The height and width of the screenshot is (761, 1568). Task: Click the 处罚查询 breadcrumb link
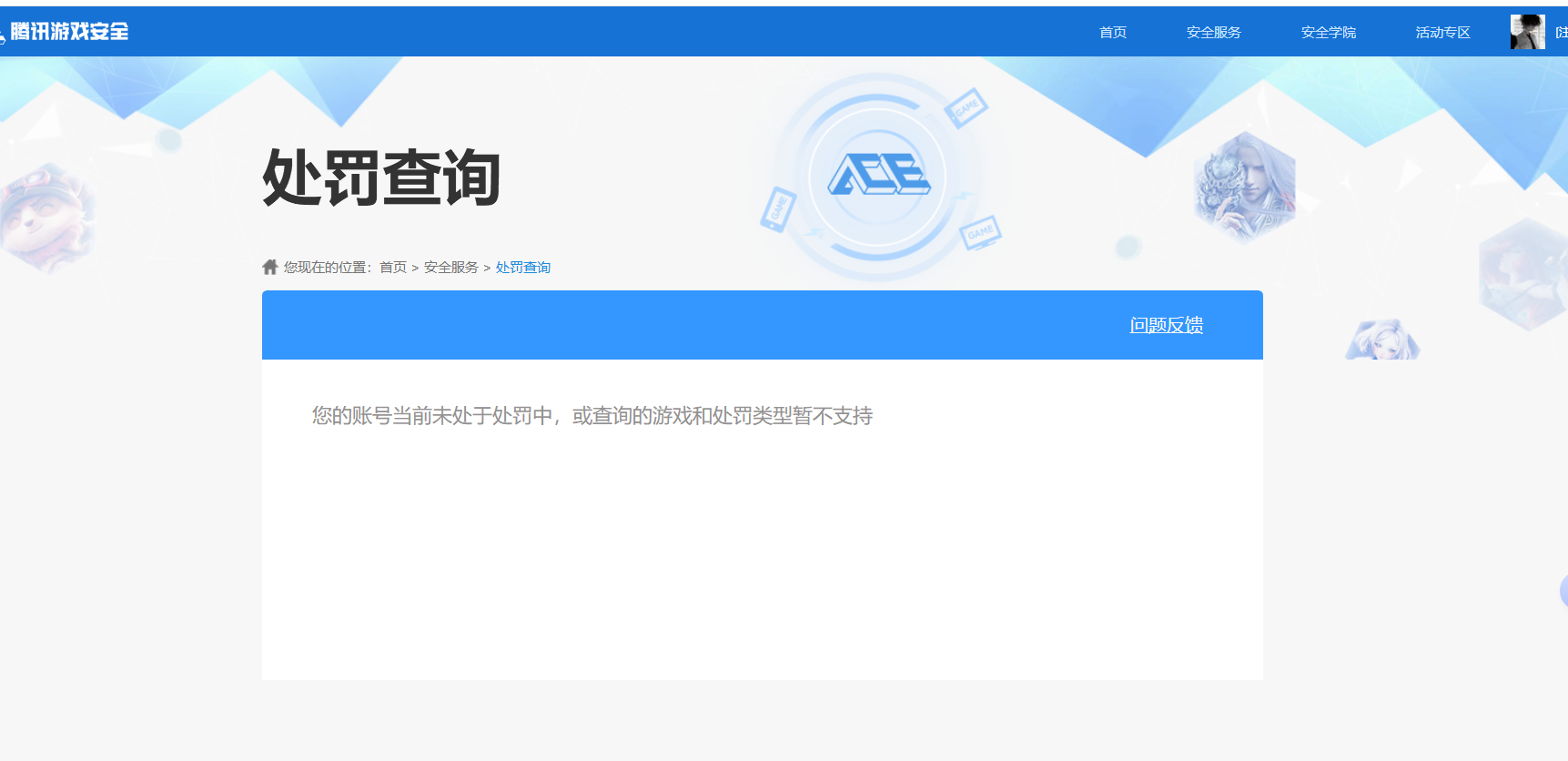[523, 267]
